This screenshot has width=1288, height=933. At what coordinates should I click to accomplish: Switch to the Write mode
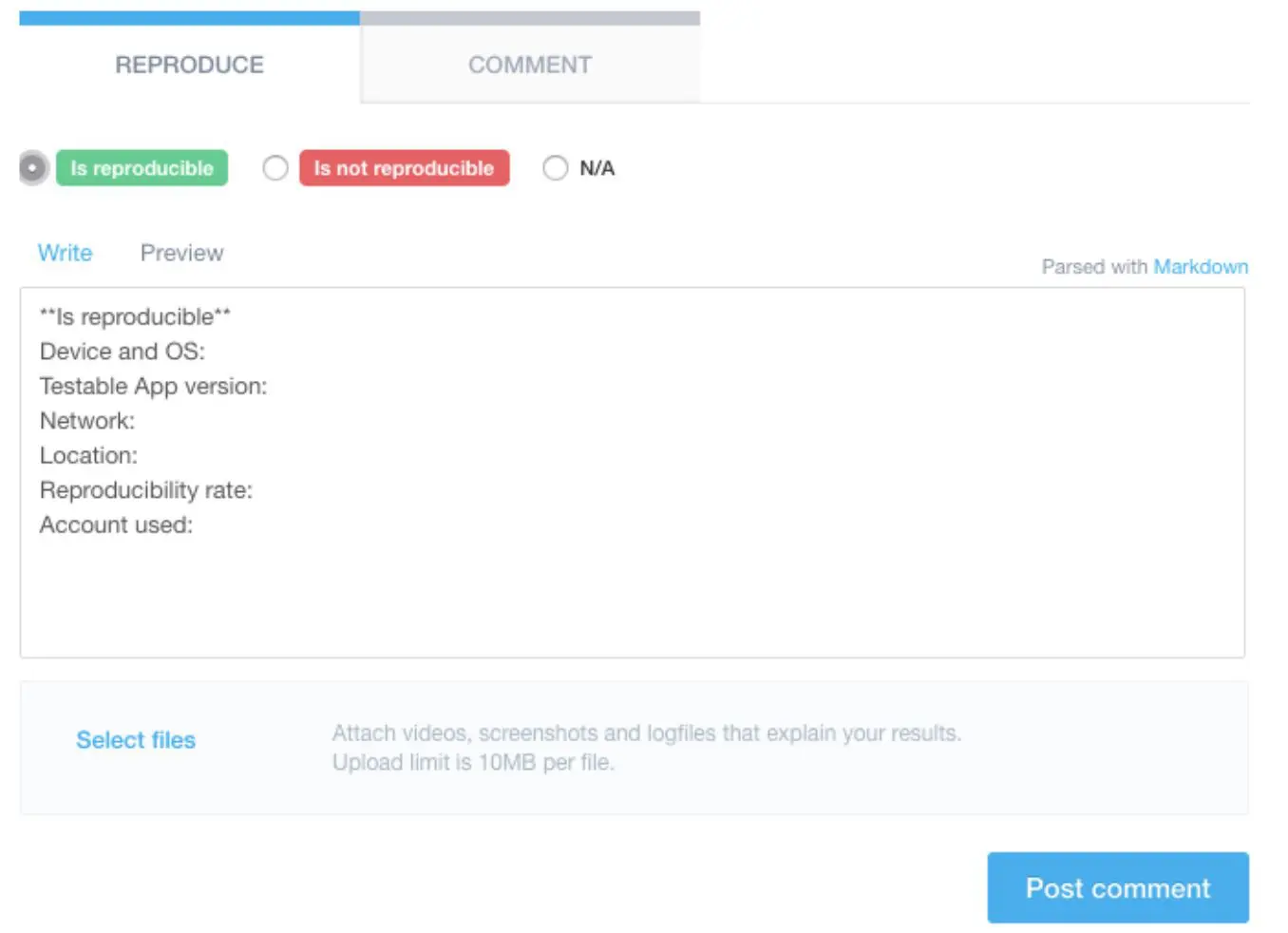pyautogui.click(x=65, y=252)
